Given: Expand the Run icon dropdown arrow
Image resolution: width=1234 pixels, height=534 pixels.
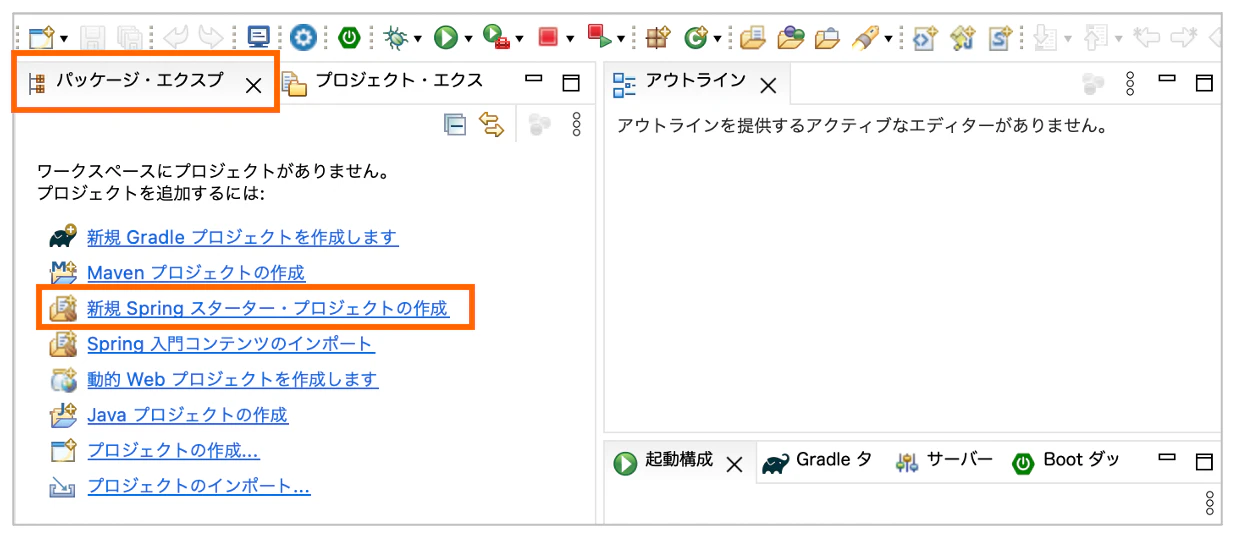Looking at the screenshot, I should pyautogui.click(x=467, y=39).
